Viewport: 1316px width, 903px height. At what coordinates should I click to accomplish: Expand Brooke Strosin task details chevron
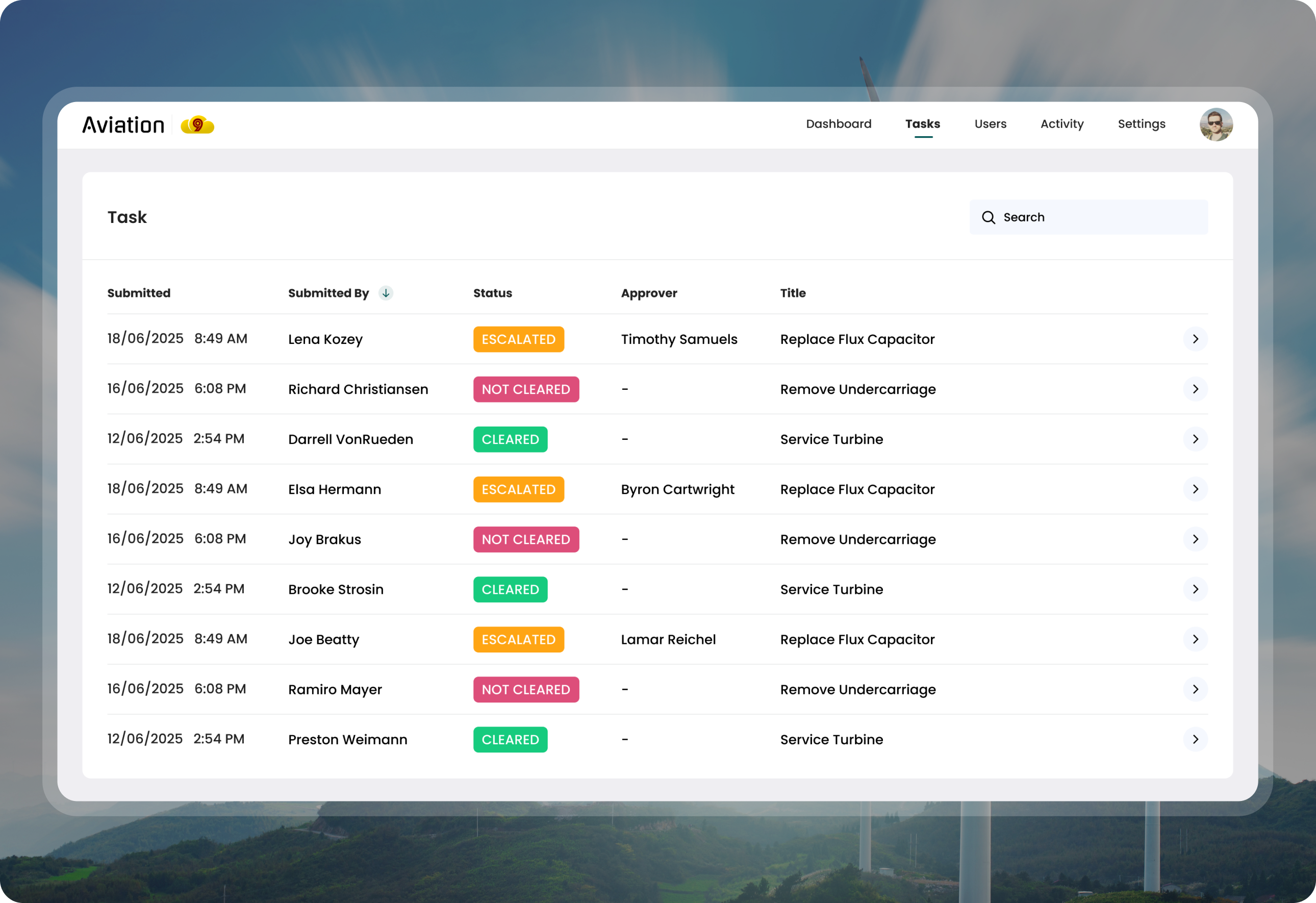(1195, 589)
